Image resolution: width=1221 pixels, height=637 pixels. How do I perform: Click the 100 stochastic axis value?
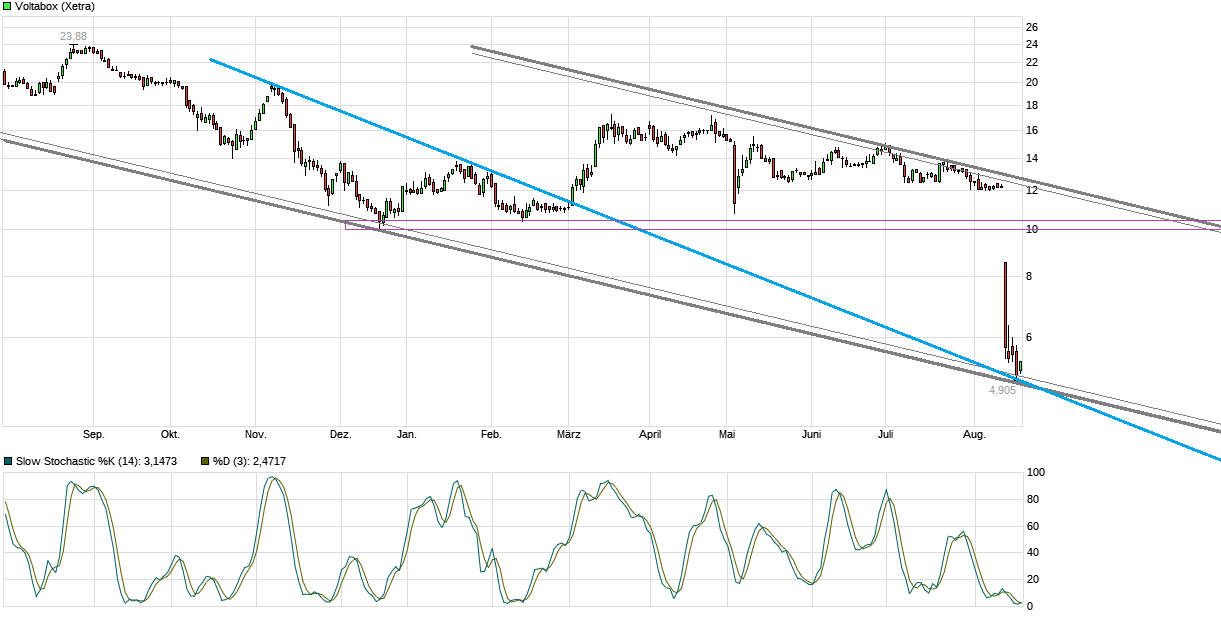pos(1037,472)
